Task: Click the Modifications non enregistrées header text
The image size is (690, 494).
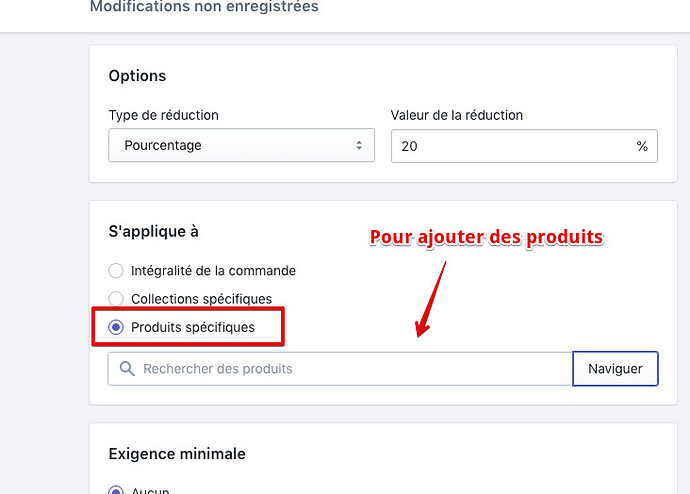Action: [x=204, y=7]
